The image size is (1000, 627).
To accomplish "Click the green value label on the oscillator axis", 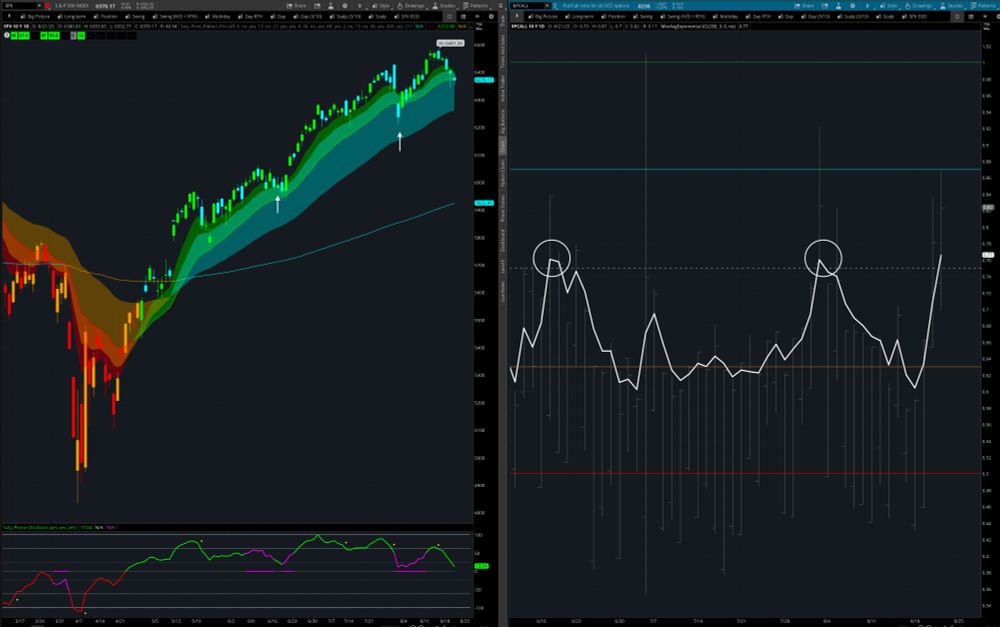I will [482, 566].
